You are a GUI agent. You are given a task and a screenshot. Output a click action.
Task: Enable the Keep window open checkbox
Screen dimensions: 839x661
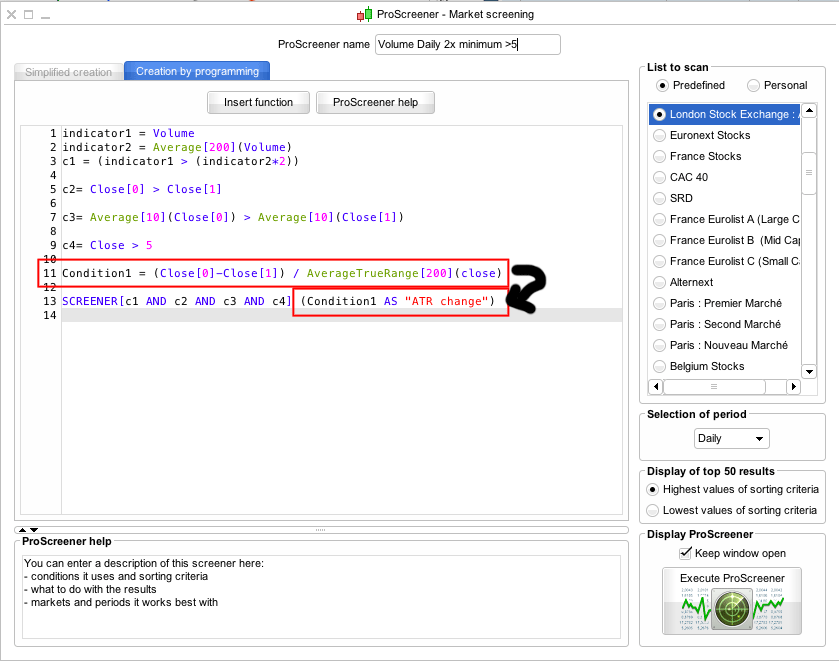pyautogui.click(x=685, y=553)
